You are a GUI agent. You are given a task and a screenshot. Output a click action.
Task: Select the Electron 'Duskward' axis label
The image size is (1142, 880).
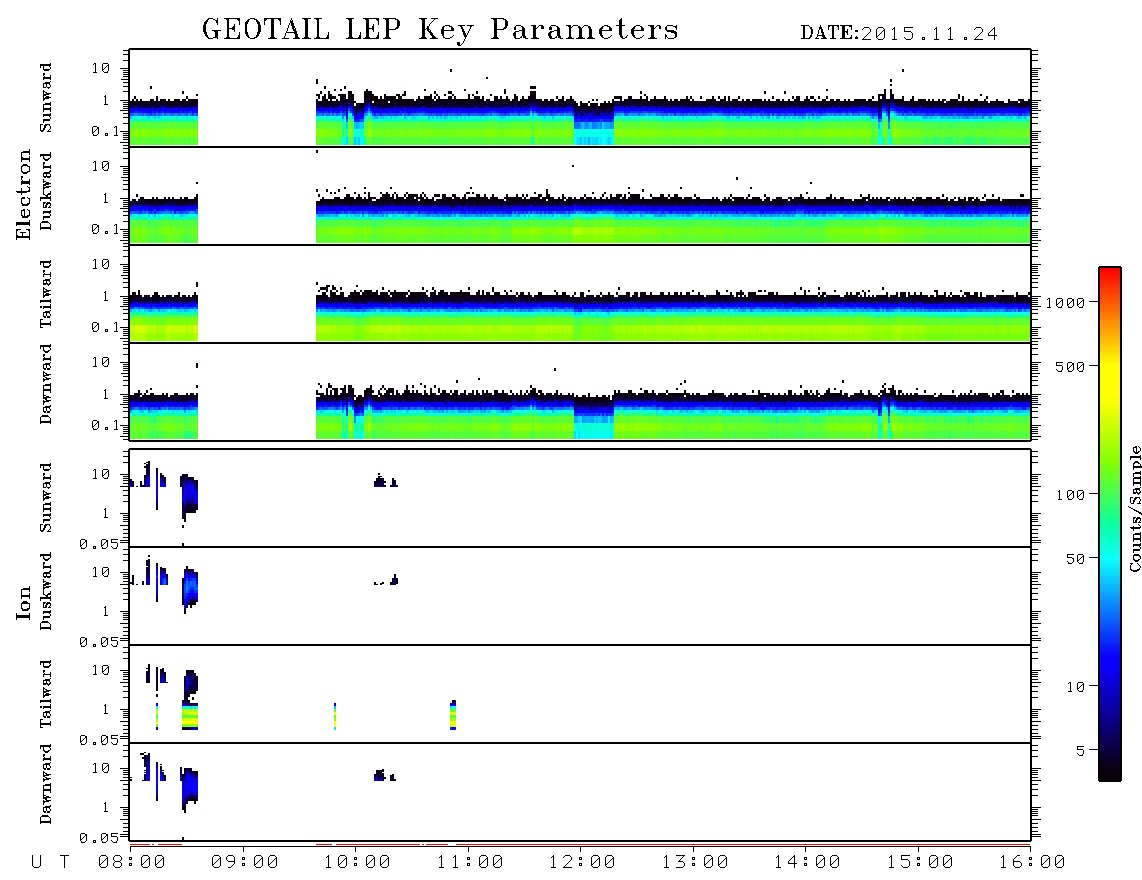pyautogui.click(x=46, y=191)
